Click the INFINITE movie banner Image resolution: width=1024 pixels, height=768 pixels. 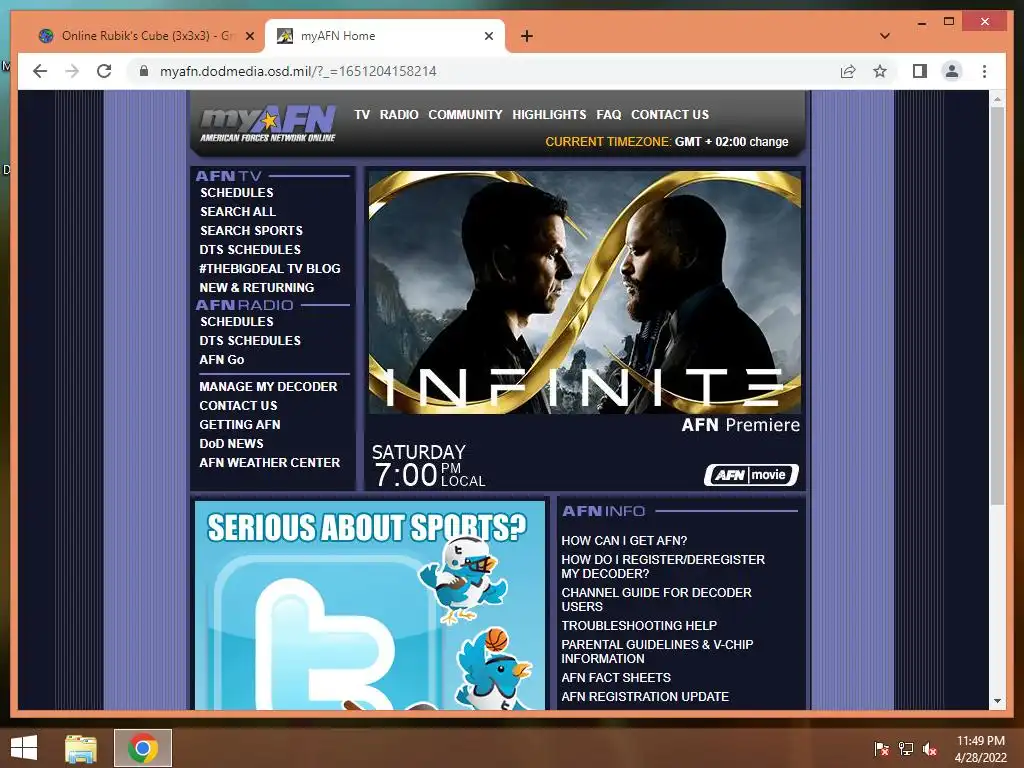tap(584, 293)
